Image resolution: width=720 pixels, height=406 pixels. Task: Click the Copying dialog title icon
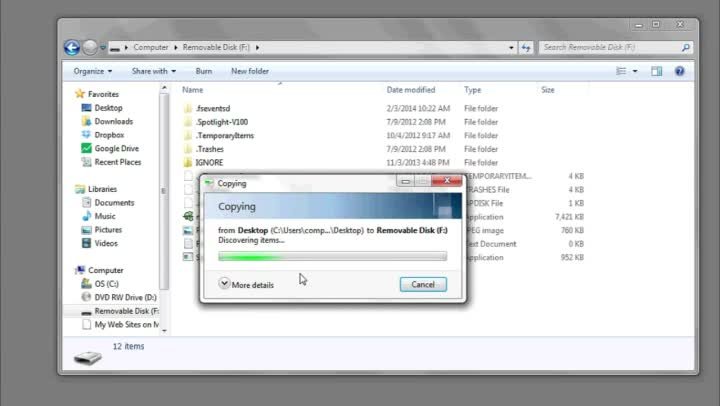209,183
